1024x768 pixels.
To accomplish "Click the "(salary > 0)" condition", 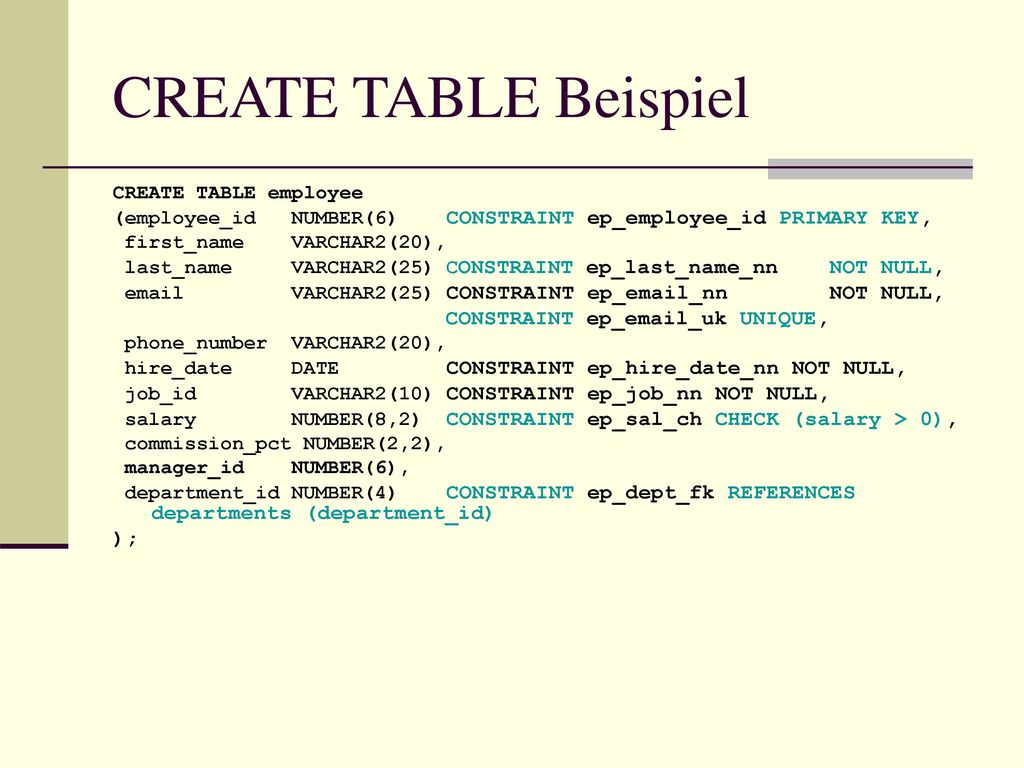I will click(x=868, y=419).
